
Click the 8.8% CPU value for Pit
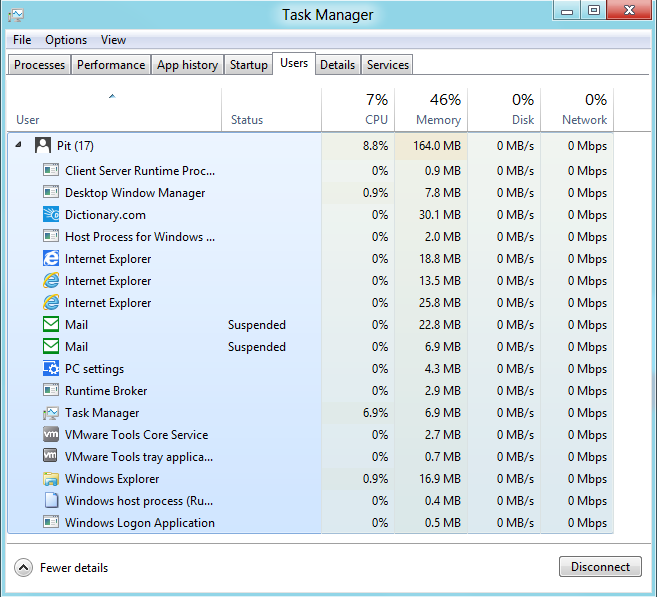point(375,145)
